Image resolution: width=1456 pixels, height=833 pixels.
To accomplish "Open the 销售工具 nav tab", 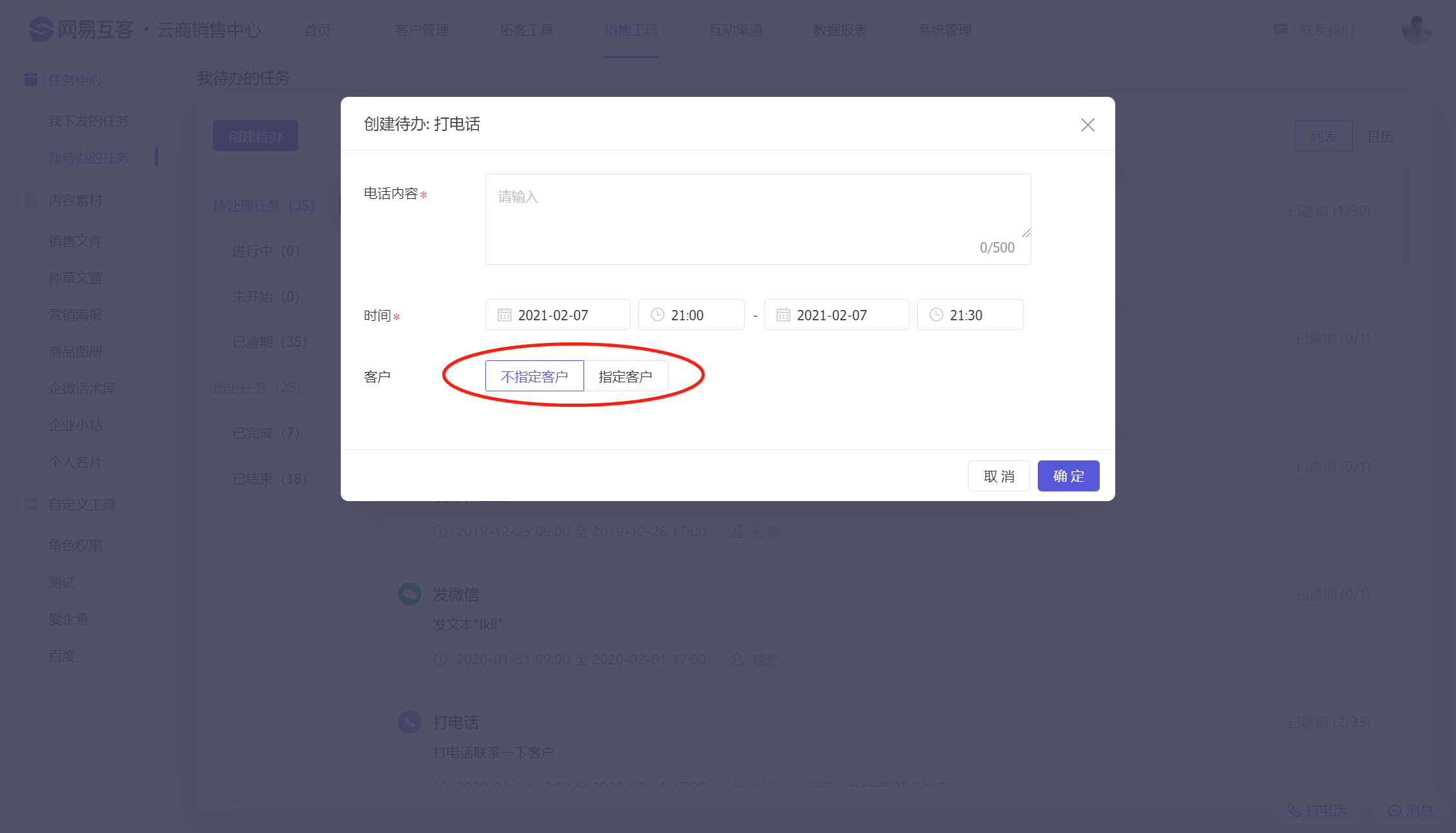I will [x=631, y=30].
